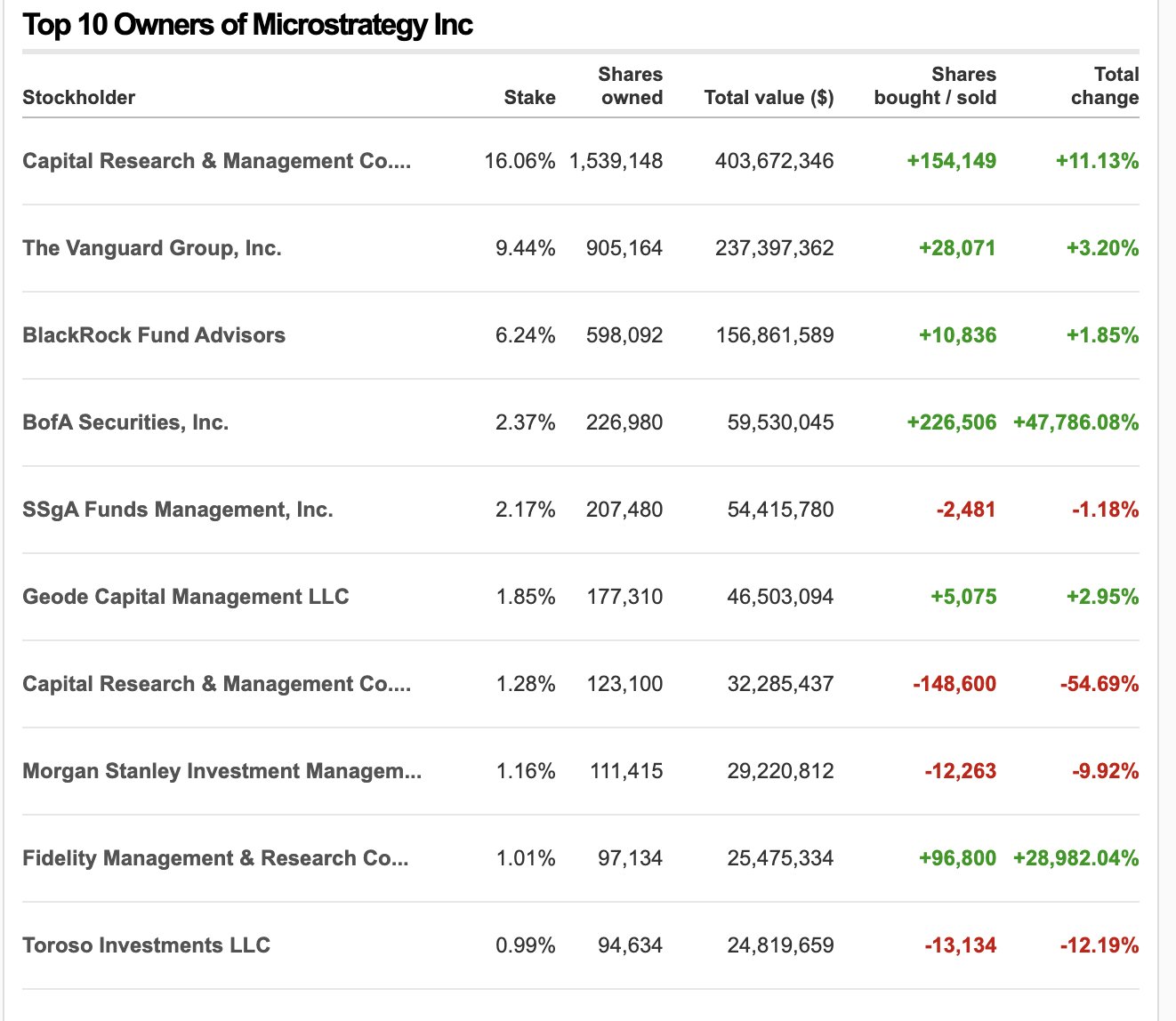Select the -148,600 shares sold figure
Screen dimensions: 1176x1021
[954, 684]
